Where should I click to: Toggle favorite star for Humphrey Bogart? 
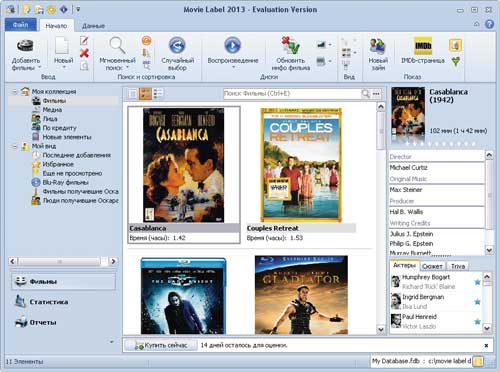(477, 282)
